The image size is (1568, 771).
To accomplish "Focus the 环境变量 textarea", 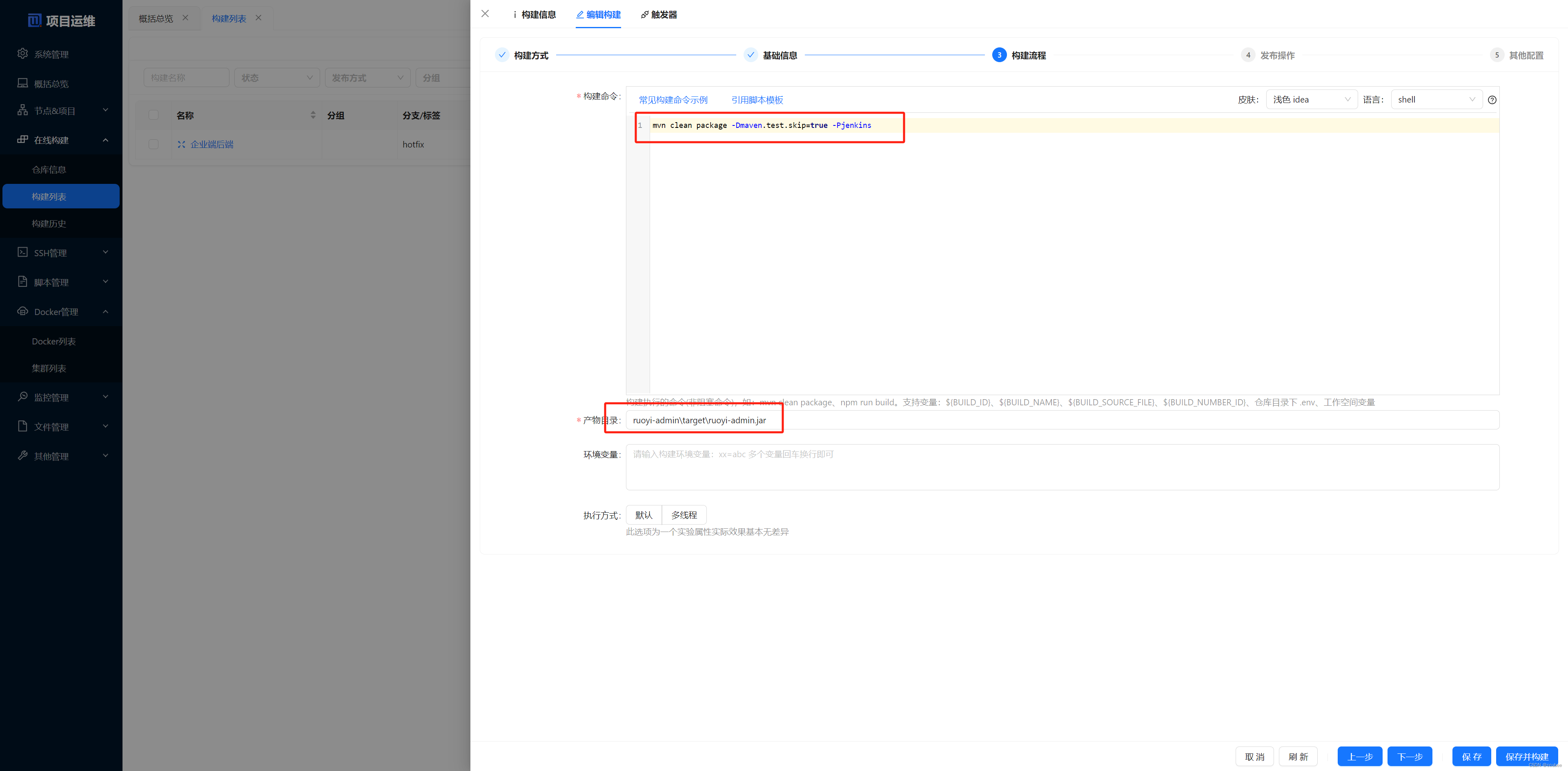I will (x=1062, y=467).
